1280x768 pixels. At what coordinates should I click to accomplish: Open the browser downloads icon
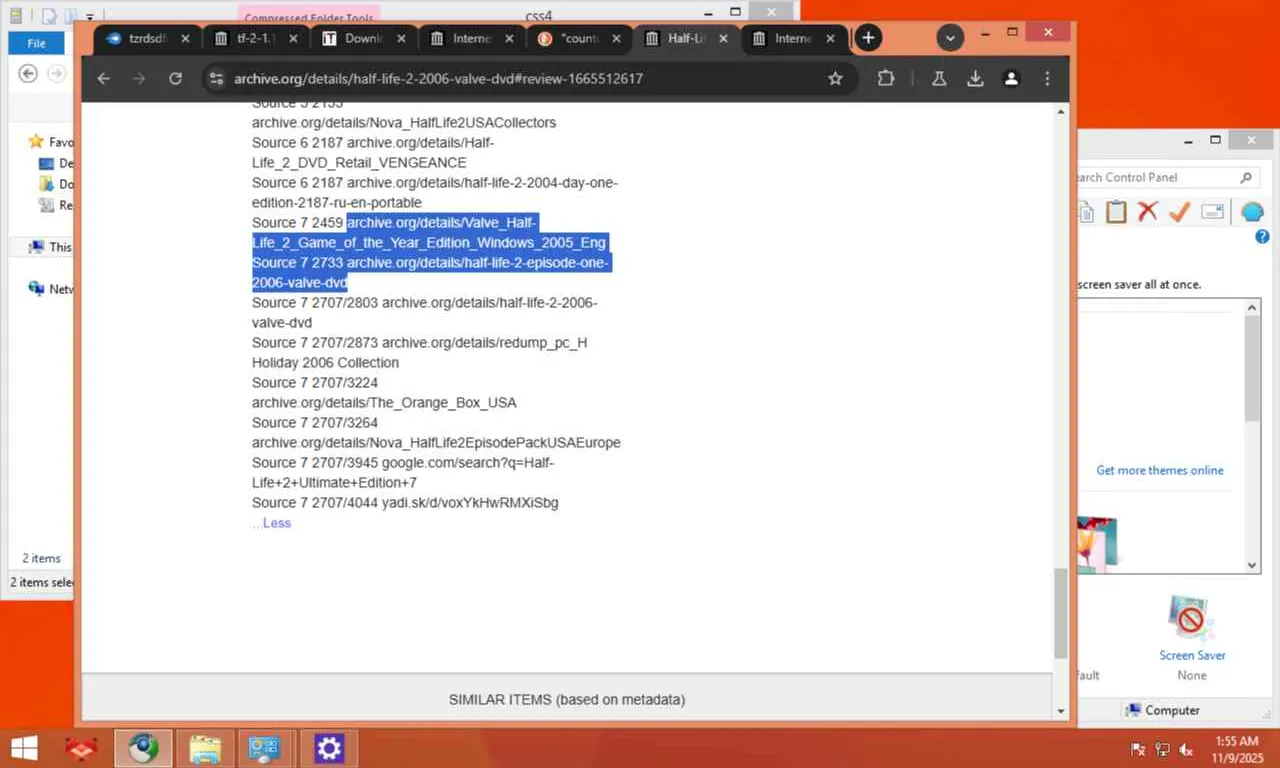point(975,78)
